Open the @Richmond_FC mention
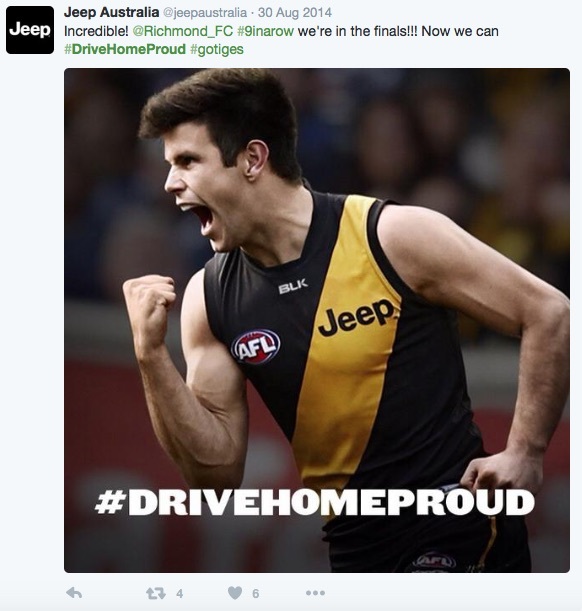Screen dimensions: 582x611 pyautogui.click(x=183, y=31)
